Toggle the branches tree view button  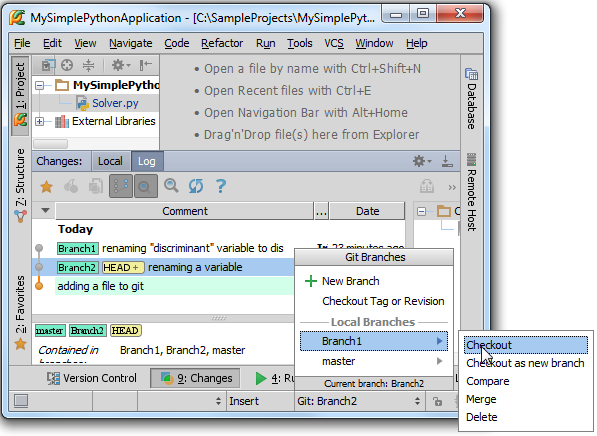[x=121, y=186]
